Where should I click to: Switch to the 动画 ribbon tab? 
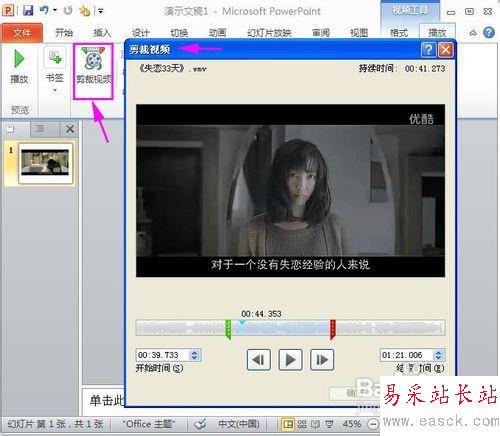[x=217, y=33]
